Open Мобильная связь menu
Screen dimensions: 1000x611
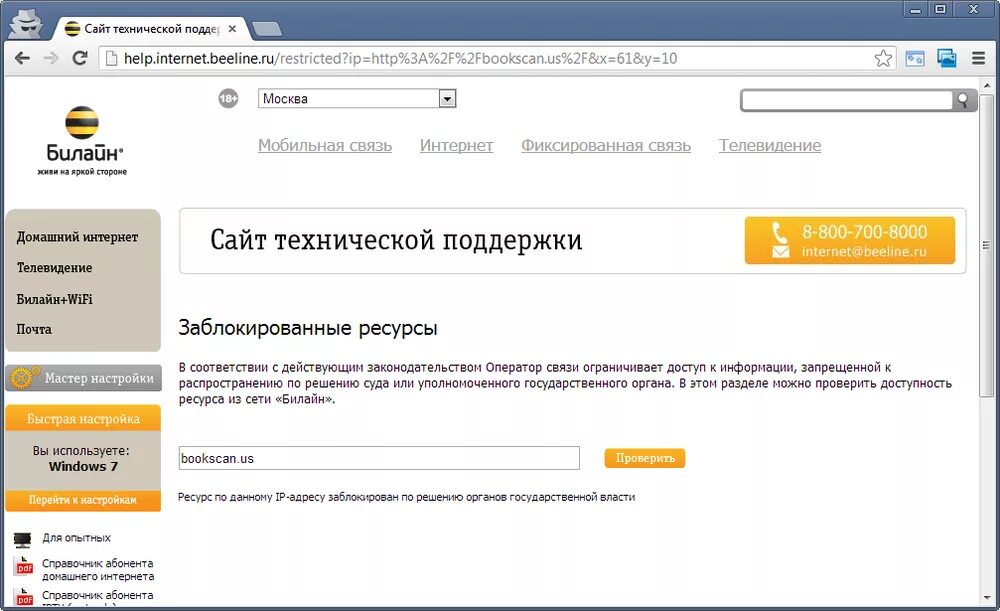[x=325, y=145]
